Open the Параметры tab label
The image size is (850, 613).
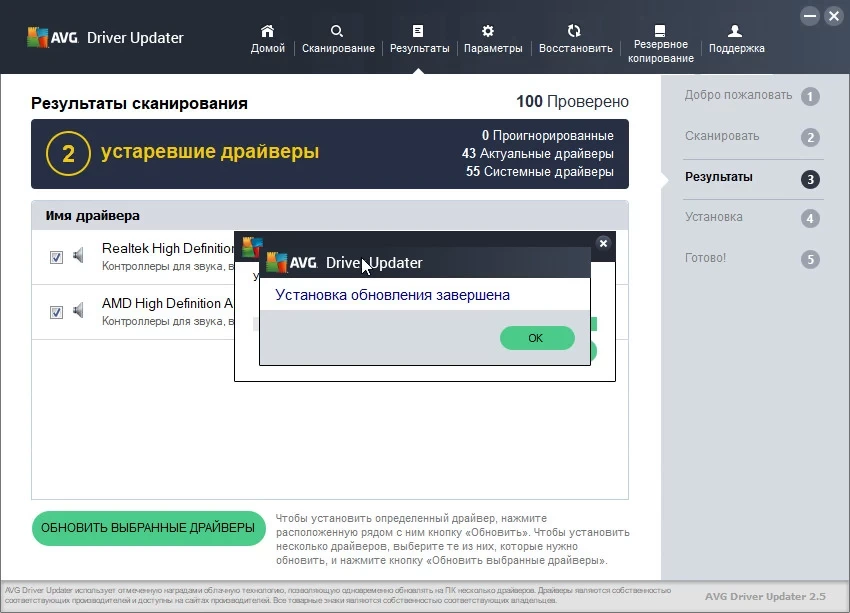[x=493, y=48]
